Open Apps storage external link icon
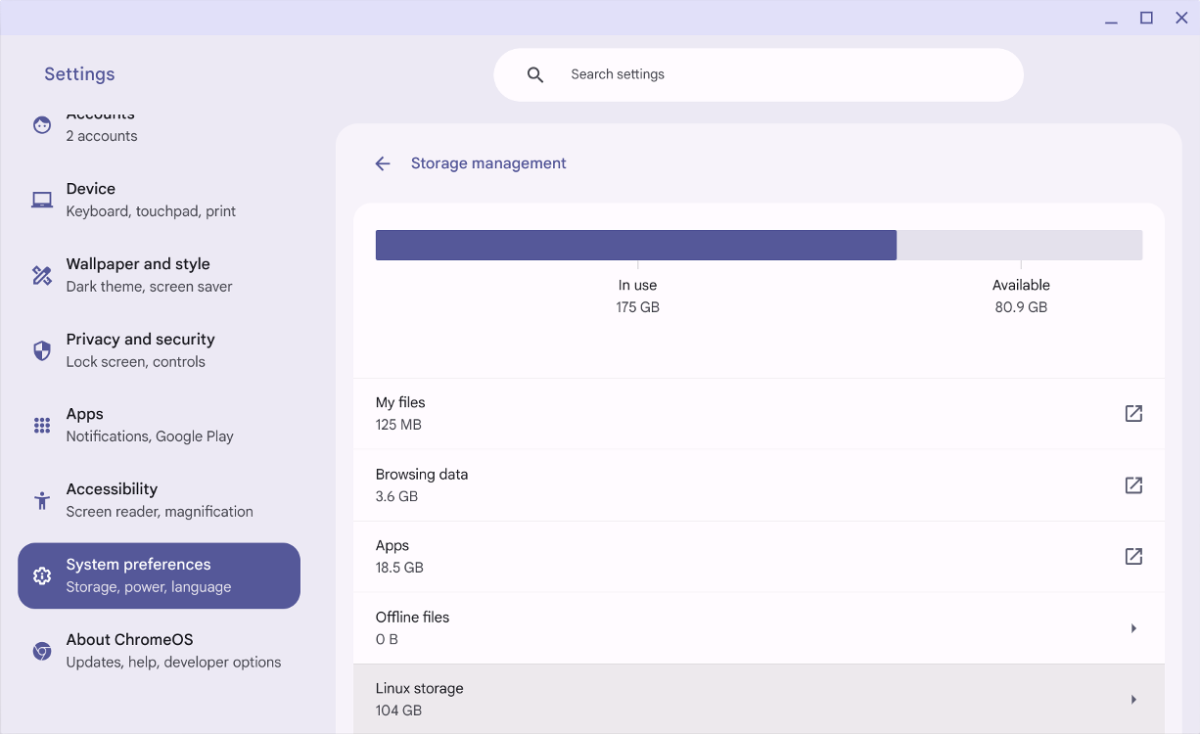This screenshot has width=1200, height=734. [1133, 557]
